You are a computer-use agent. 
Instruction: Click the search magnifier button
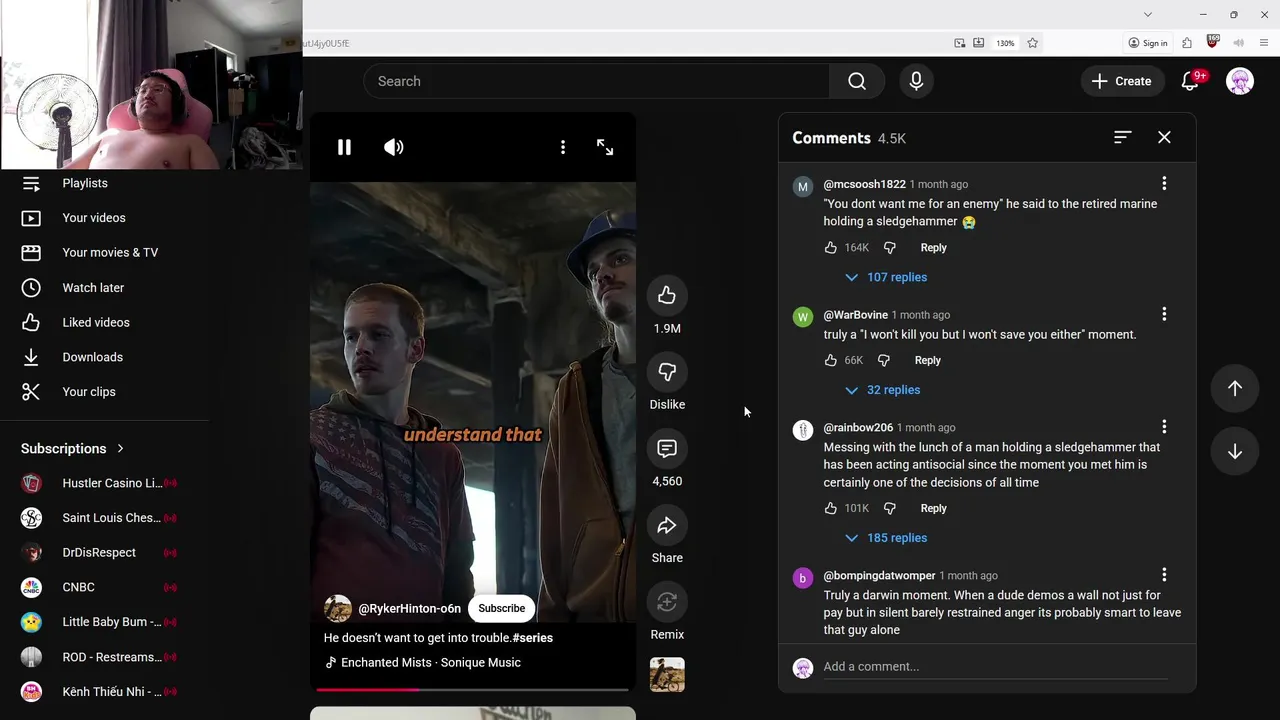(857, 81)
